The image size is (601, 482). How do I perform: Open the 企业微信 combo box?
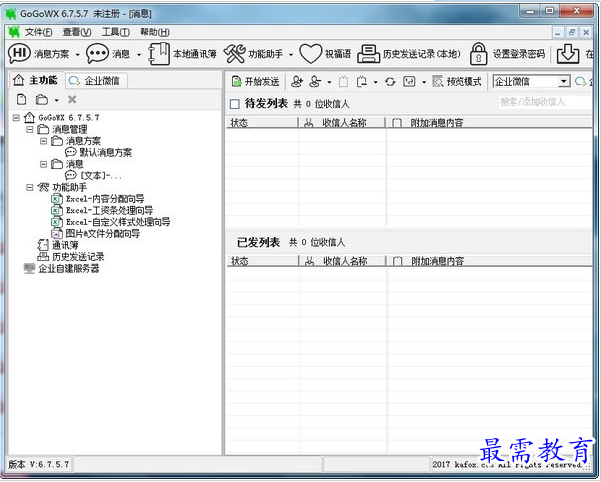[531, 82]
